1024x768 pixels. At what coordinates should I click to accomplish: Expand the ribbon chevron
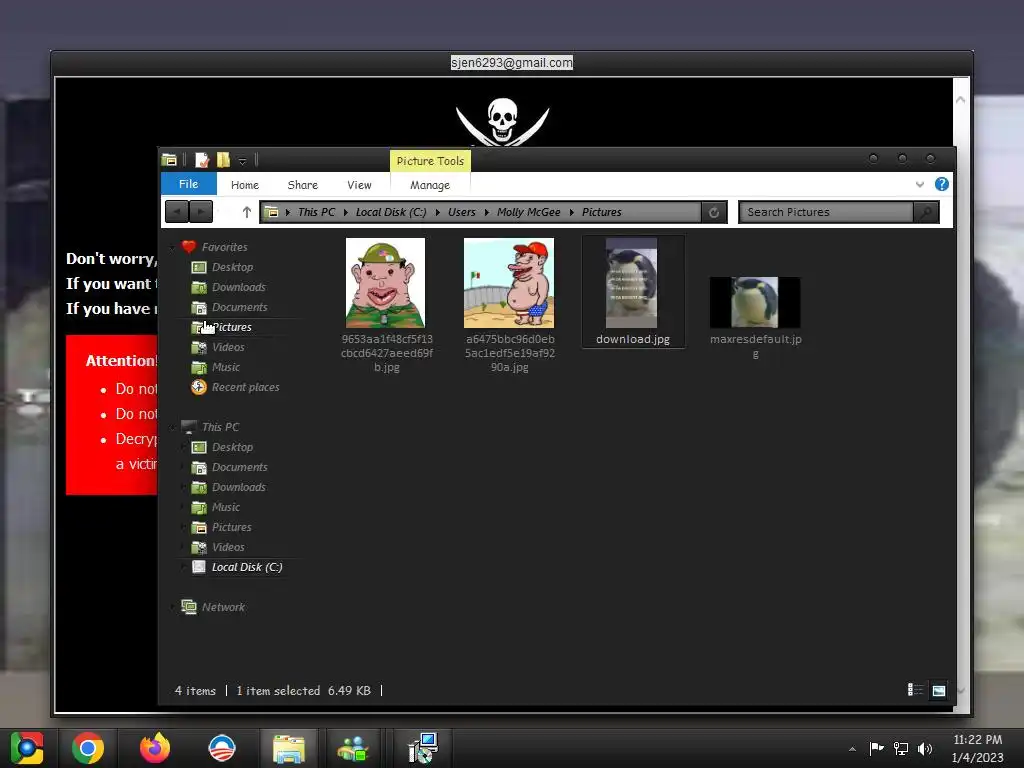point(920,184)
